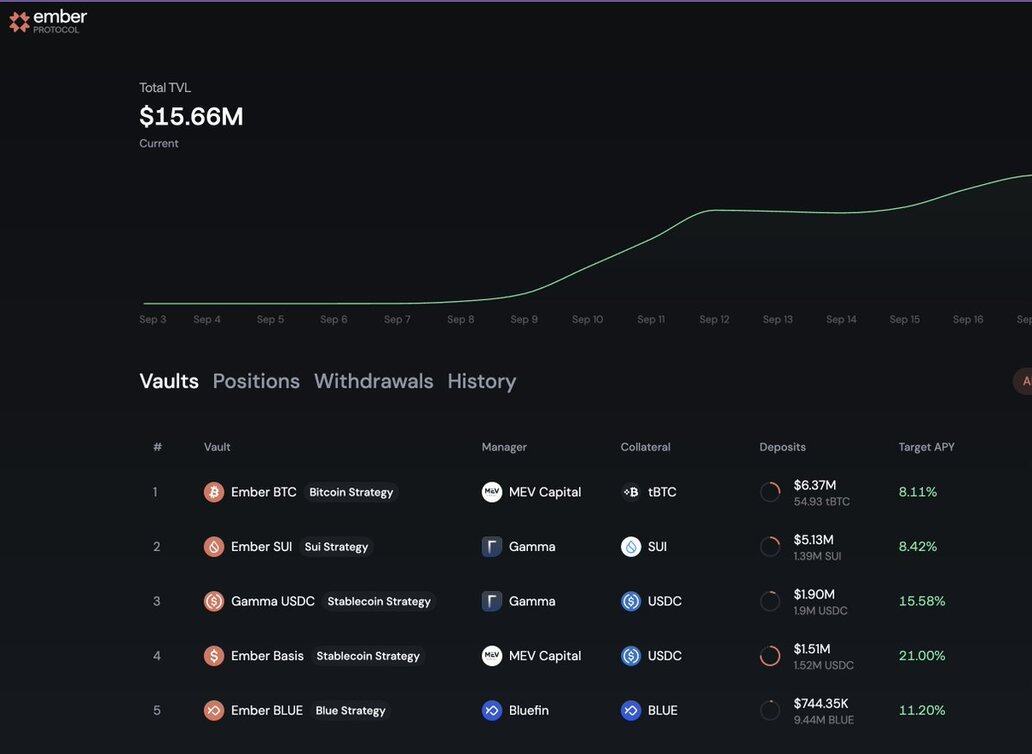This screenshot has height=754, width=1032.
Task: Click USDC collateral icon in Gamma USDC row
Action: 631,601
